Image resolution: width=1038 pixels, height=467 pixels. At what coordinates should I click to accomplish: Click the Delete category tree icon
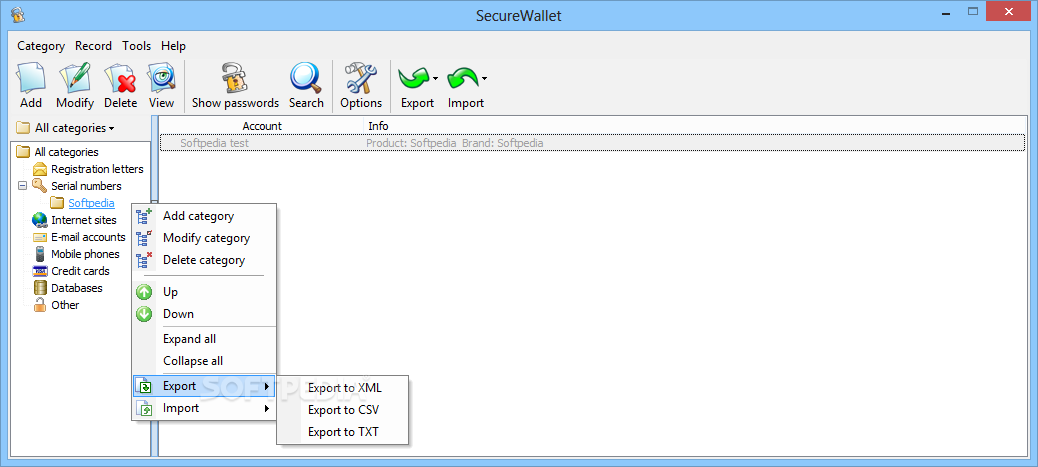[x=144, y=260]
